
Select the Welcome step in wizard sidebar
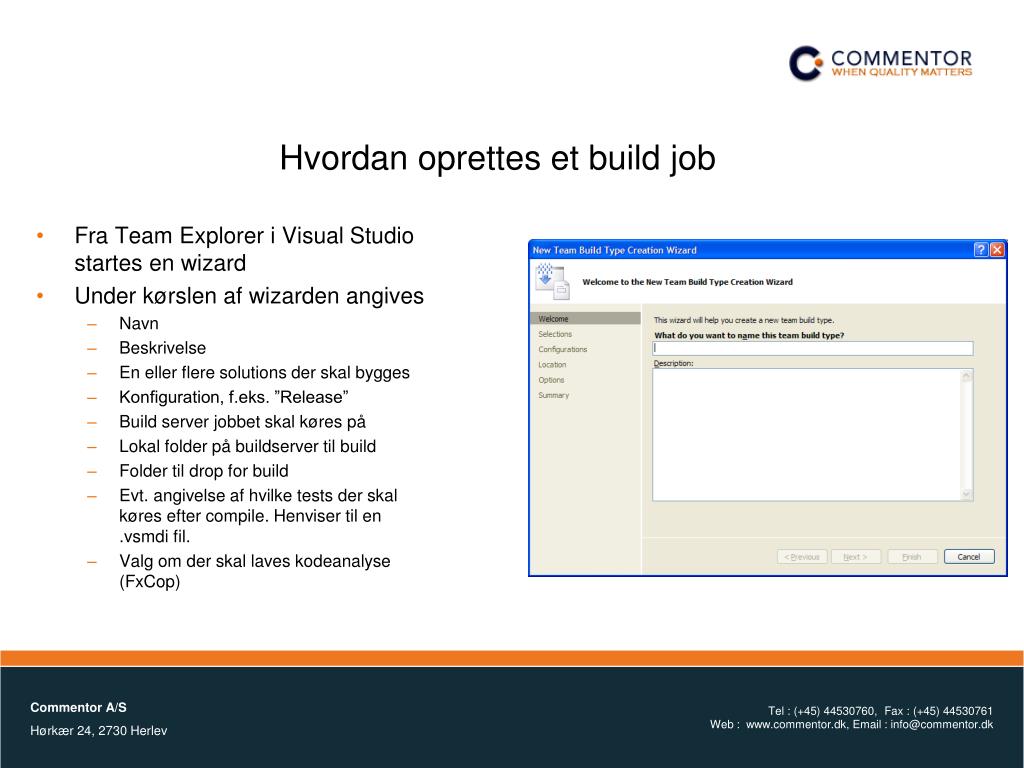pos(585,319)
